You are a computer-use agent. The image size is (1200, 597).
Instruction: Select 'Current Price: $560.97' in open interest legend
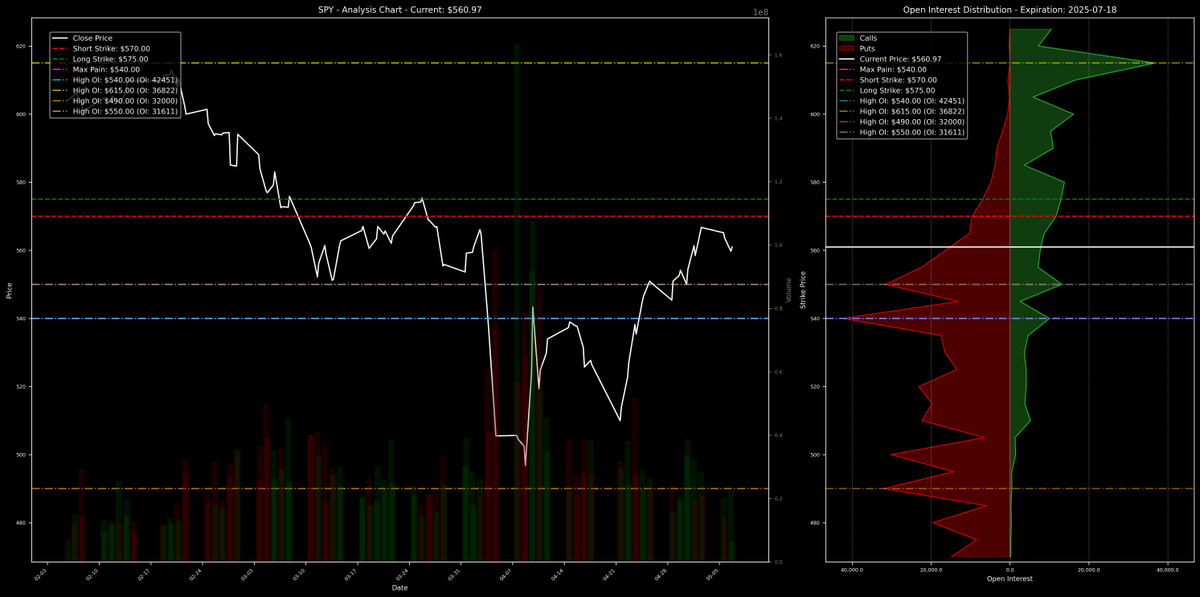(900, 59)
